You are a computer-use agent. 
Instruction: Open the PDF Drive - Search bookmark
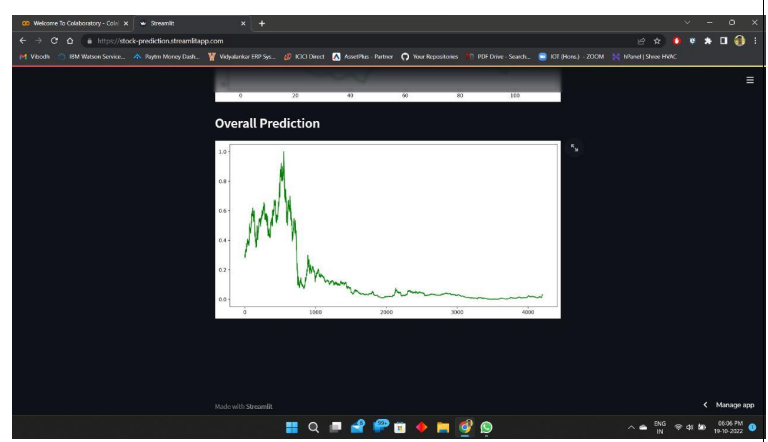click(x=499, y=57)
